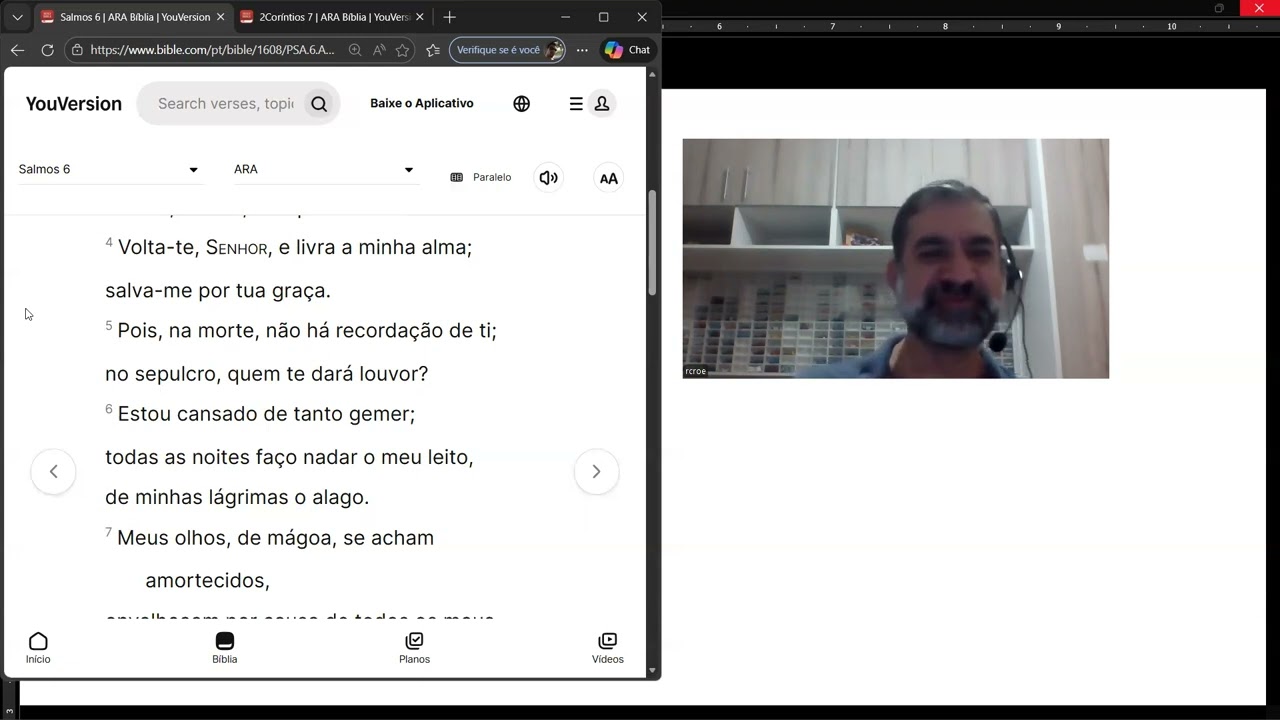Image resolution: width=1280 pixels, height=720 pixels.
Task: Submit search with magnifier icon
Action: click(319, 103)
